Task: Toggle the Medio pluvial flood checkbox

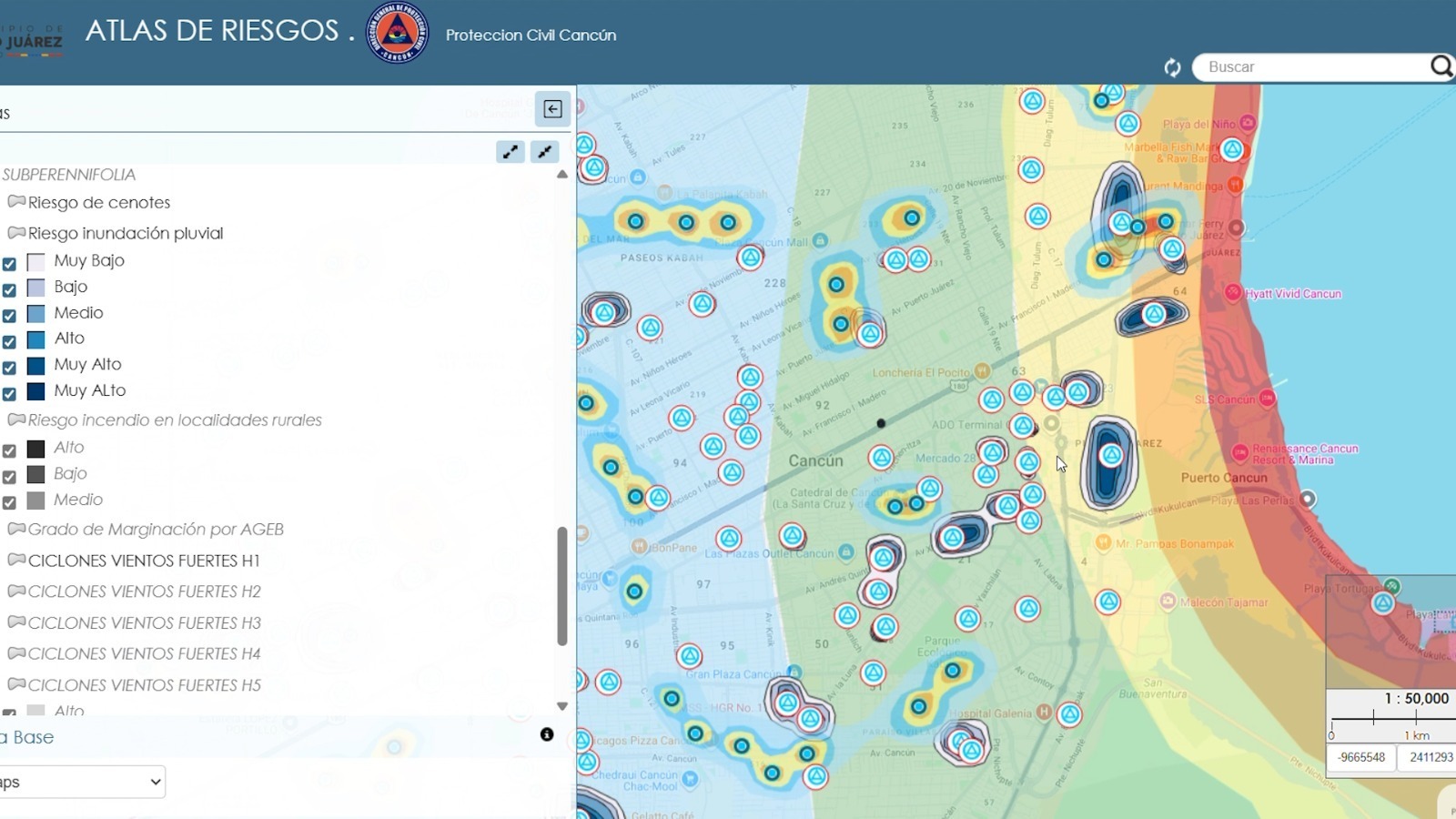Action: tap(9, 316)
